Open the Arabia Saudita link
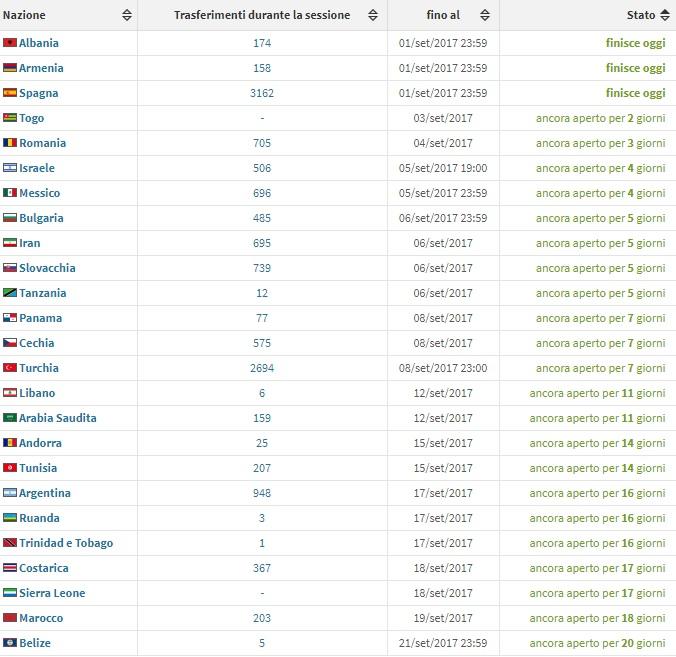 click(x=58, y=418)
